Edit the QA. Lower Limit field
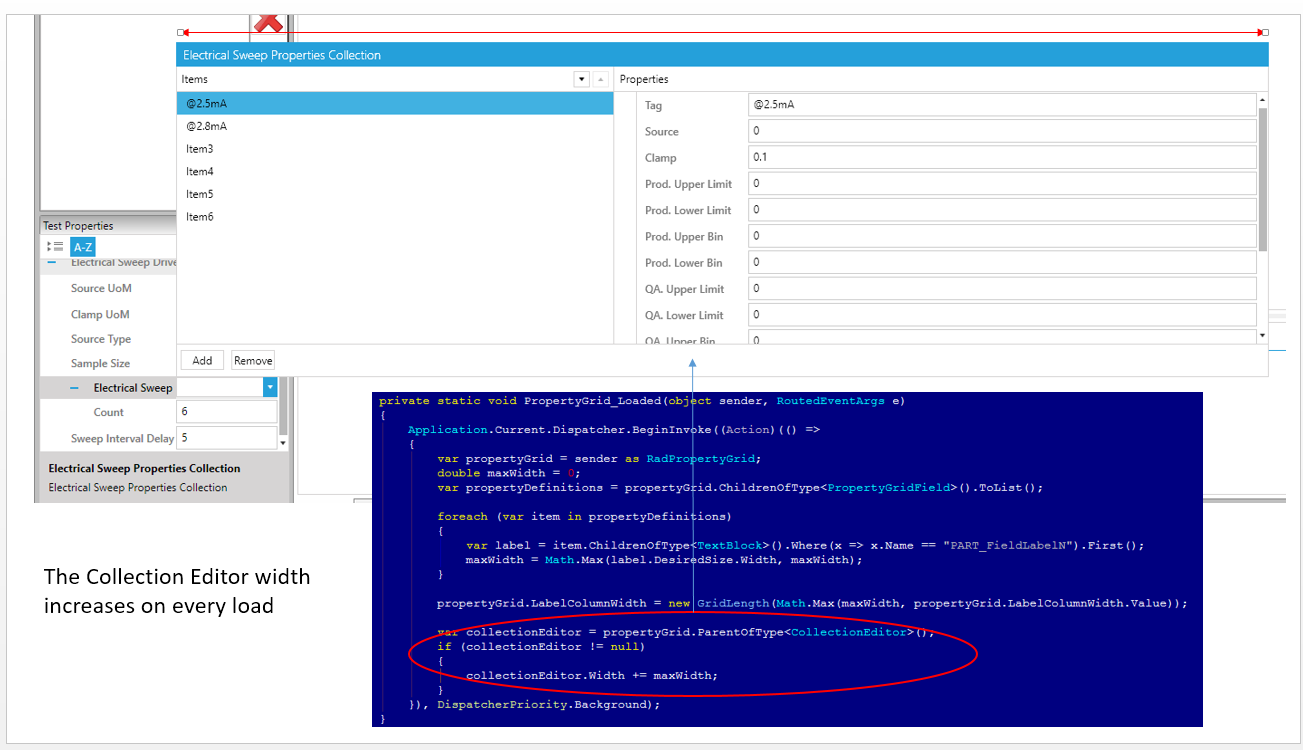Screen dimensions: 1303x750 [x=1002, y=315]
